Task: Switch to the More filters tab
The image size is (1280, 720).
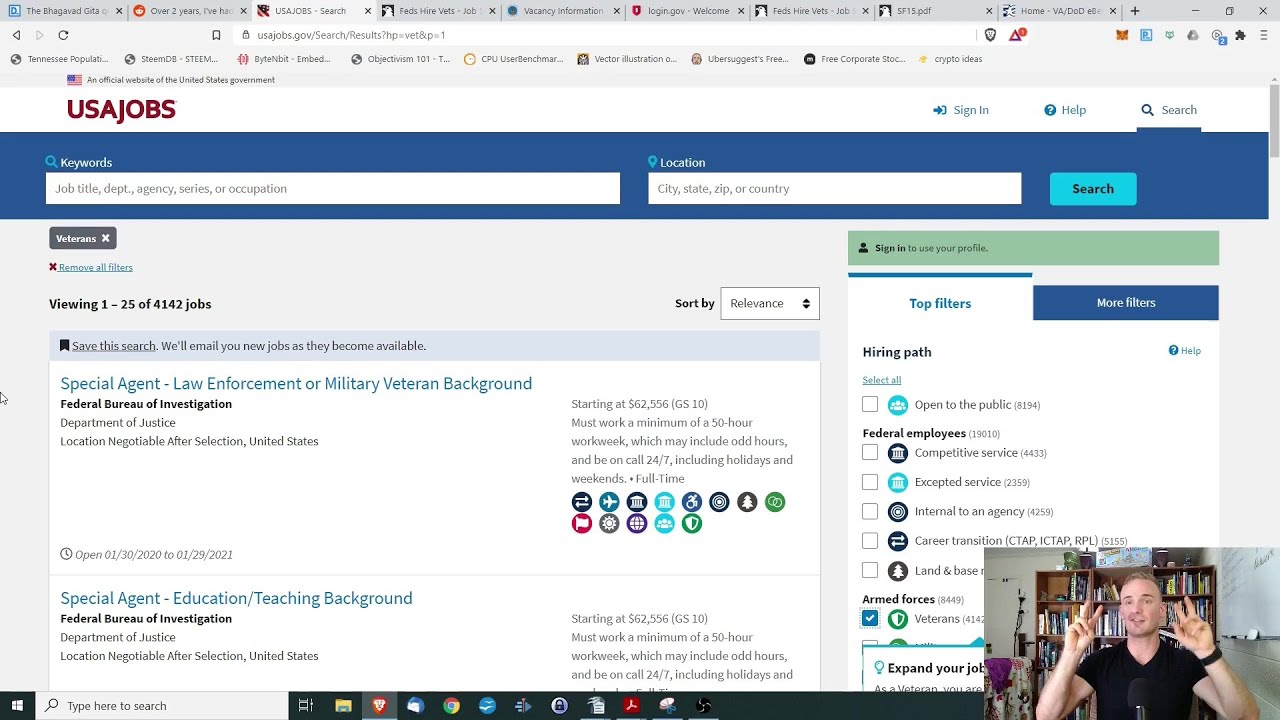Action: (x=1126, y=303)
